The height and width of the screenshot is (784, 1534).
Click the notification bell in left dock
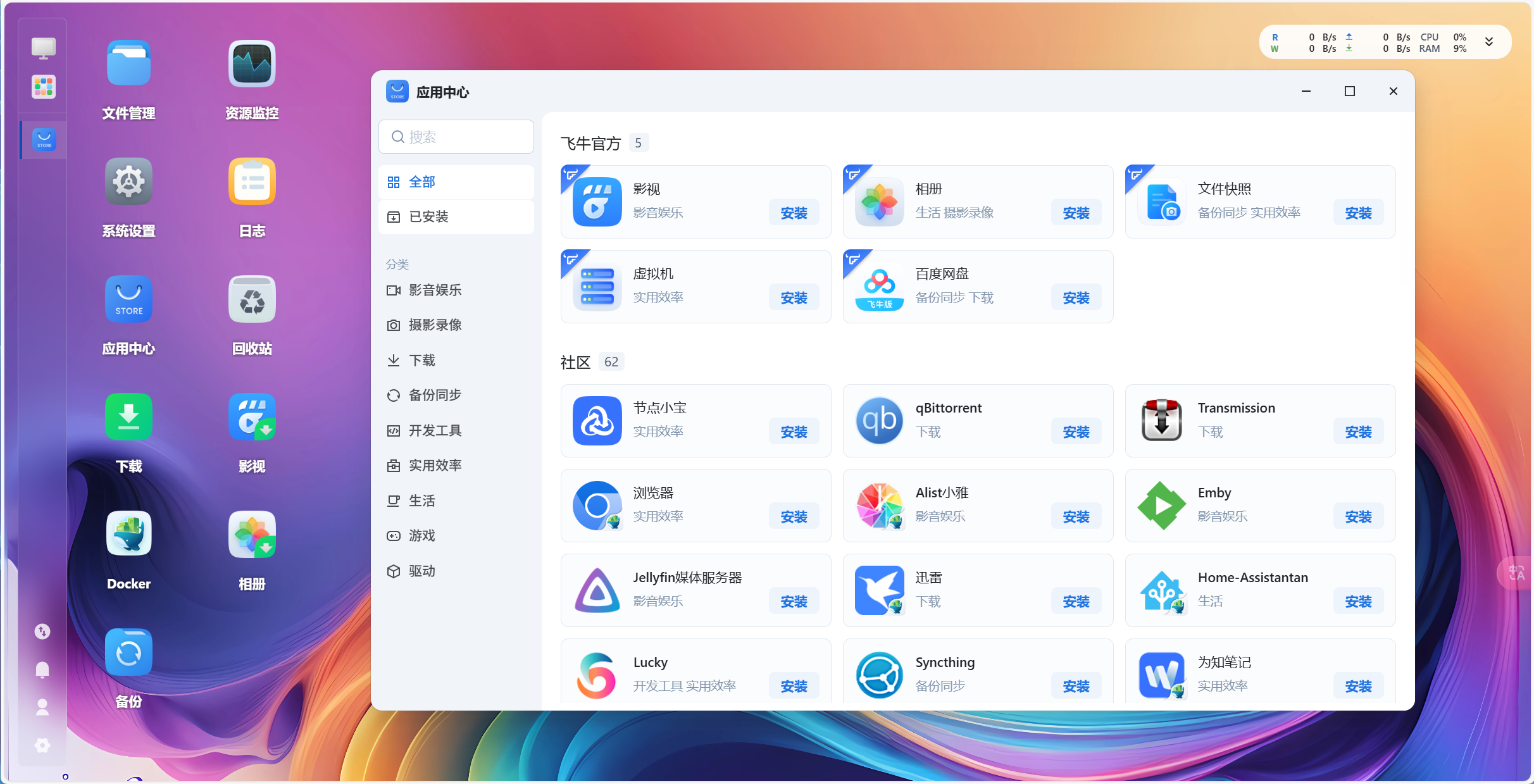(42, 669)
